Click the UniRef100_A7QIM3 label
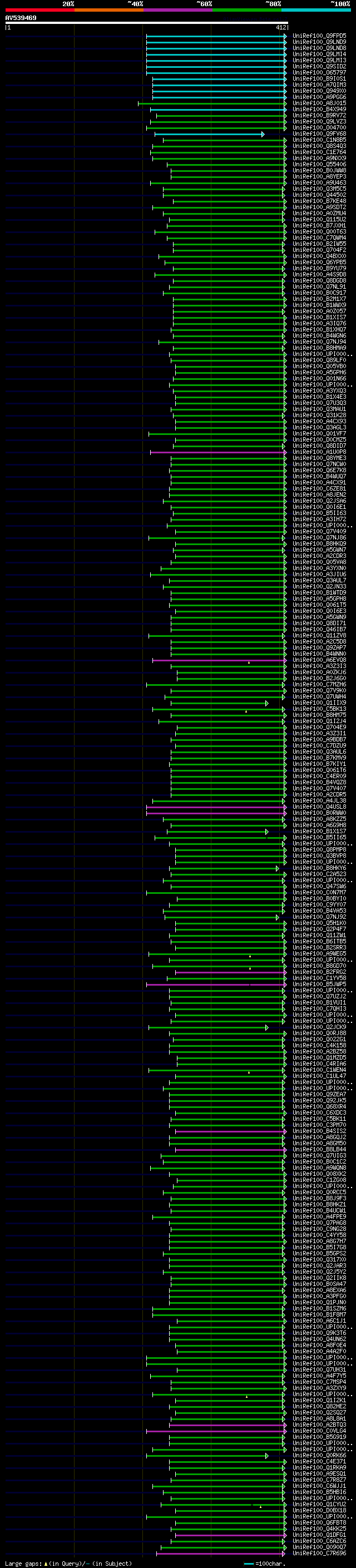This screenshot has width=356, height=1568. (319, 85)
